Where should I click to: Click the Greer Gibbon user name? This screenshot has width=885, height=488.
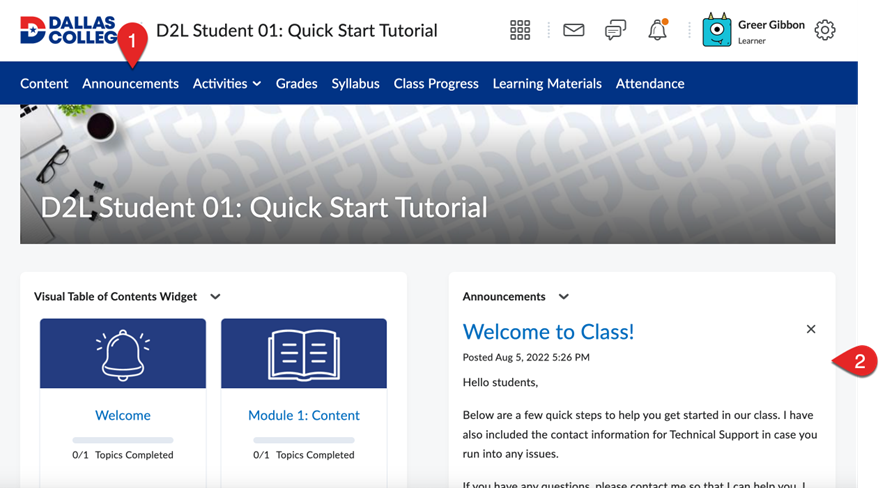point(771,25)
